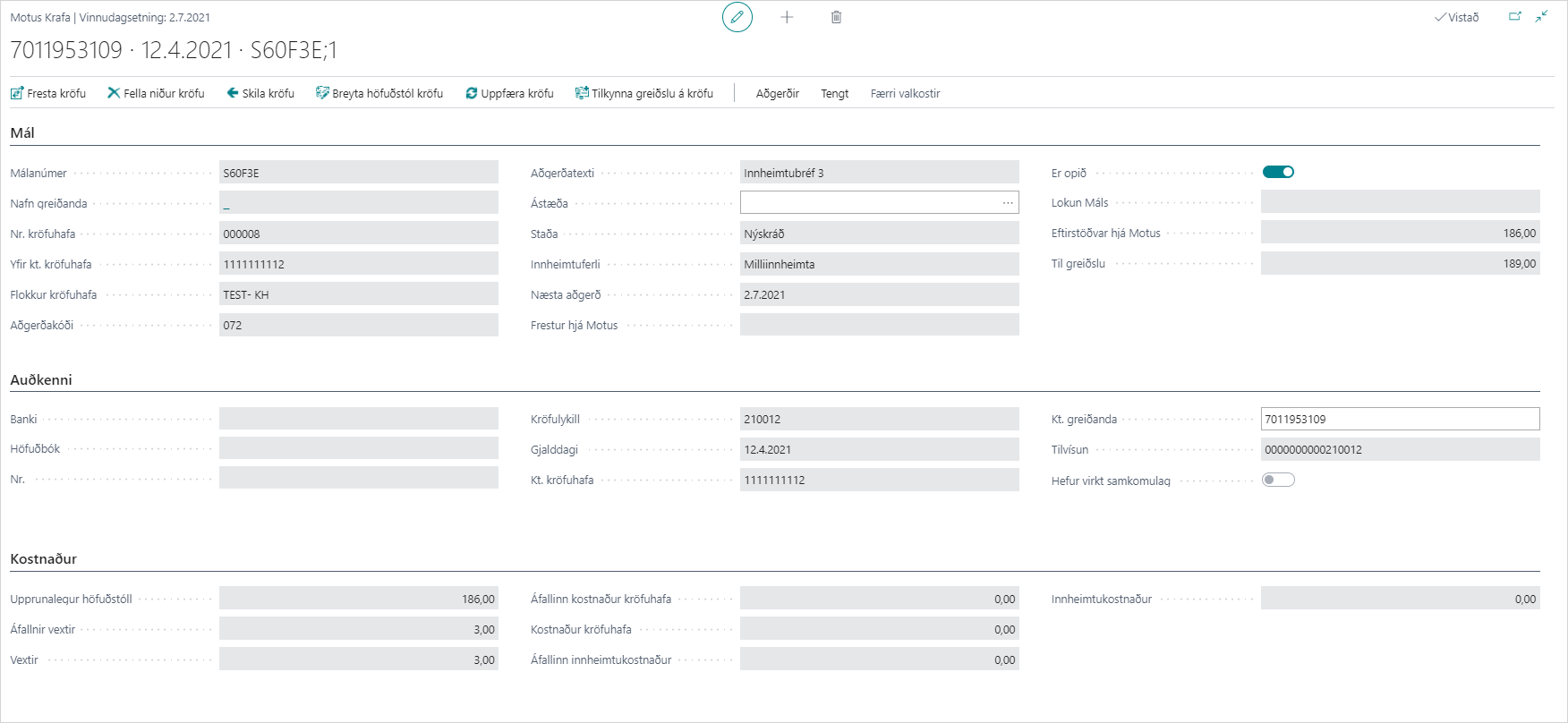Collapse the Kostnaður section header
This screenshot has width=1568, height=723.
tap(43, 558)
